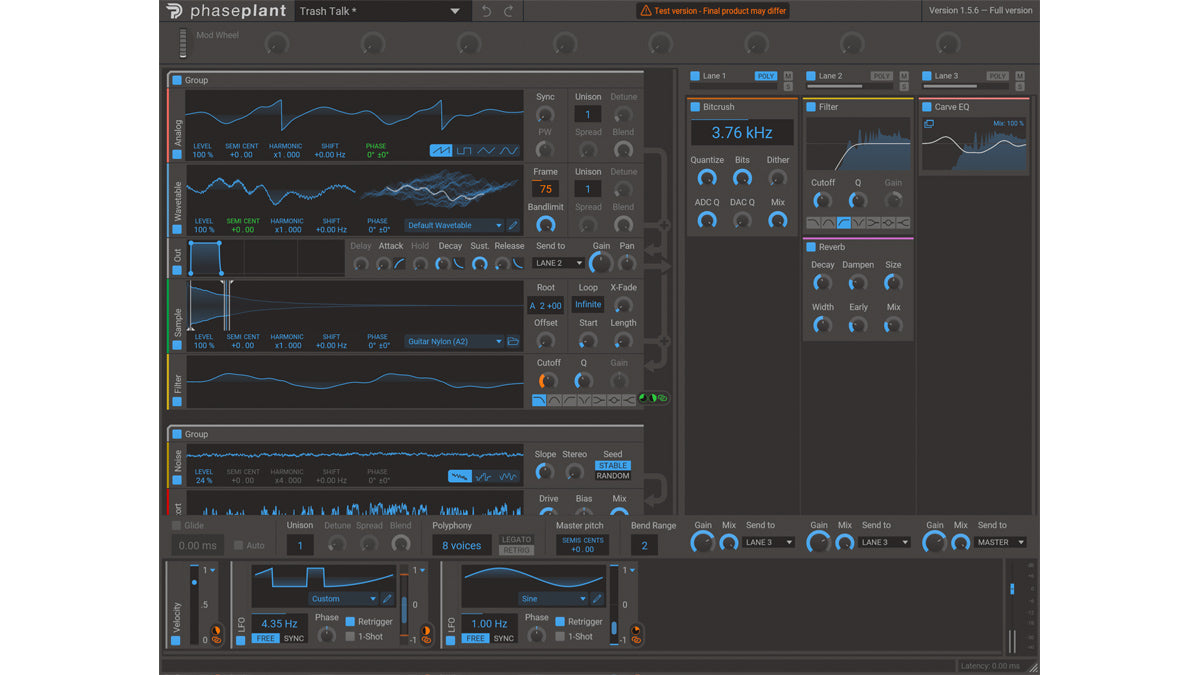Click the Bitcrush 3.76 kHz frequency field
The width and height of the screenshot is (1200, 675).
[x=742, y=133]
